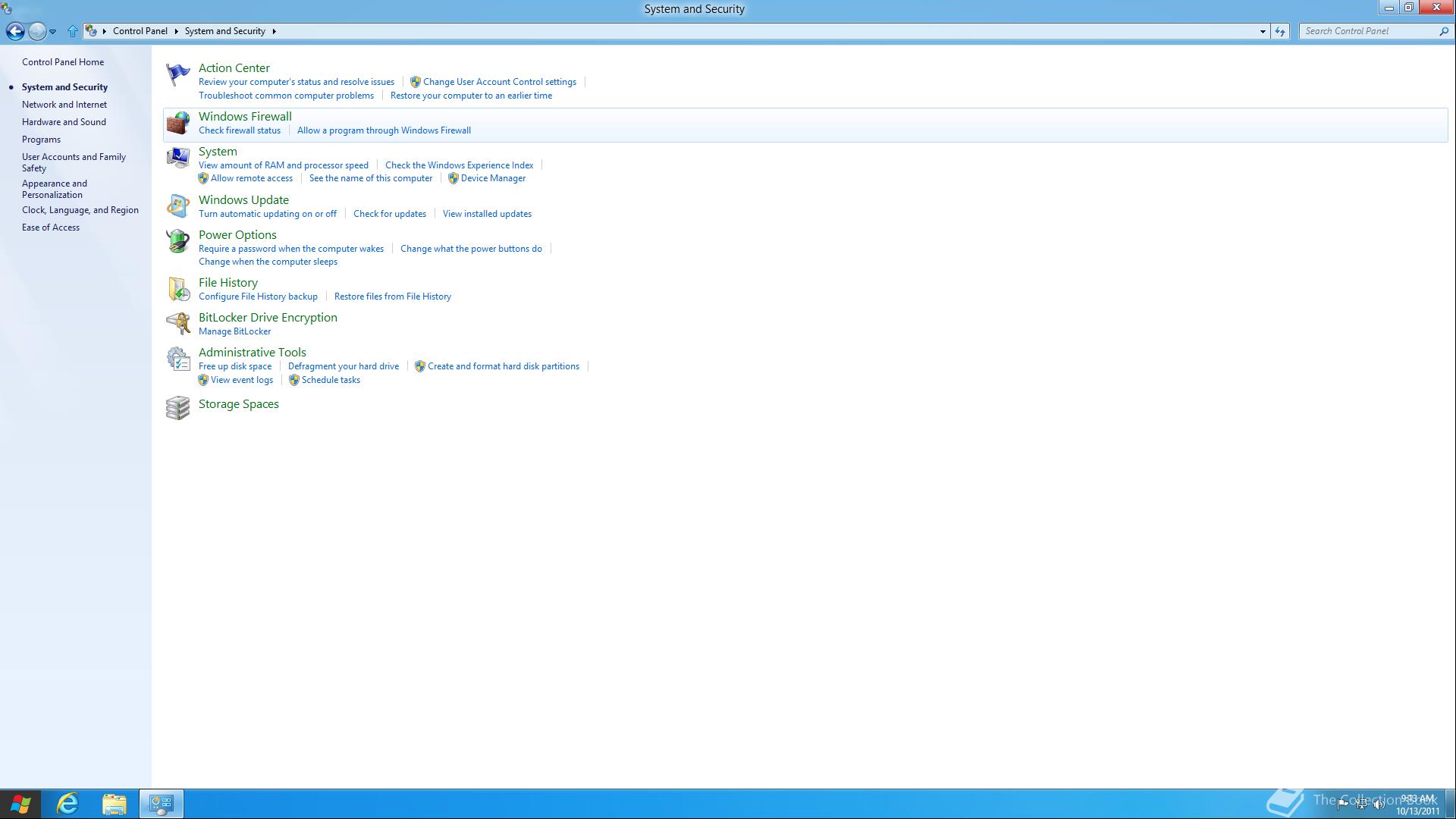Screen dimensions: 1456x819
Task: Open the System computer icon
Action: [178, 158]
